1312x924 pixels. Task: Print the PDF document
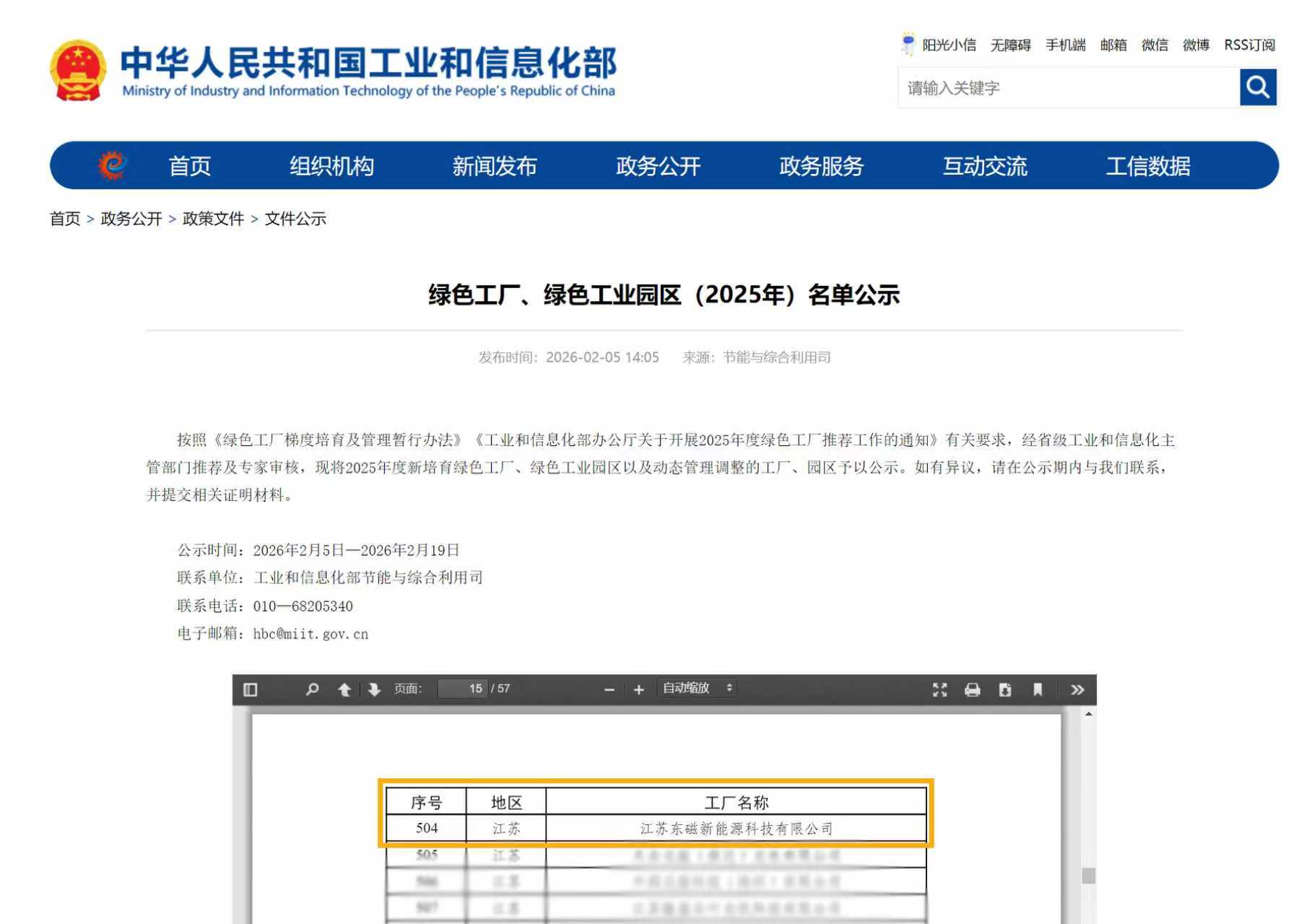972,689
